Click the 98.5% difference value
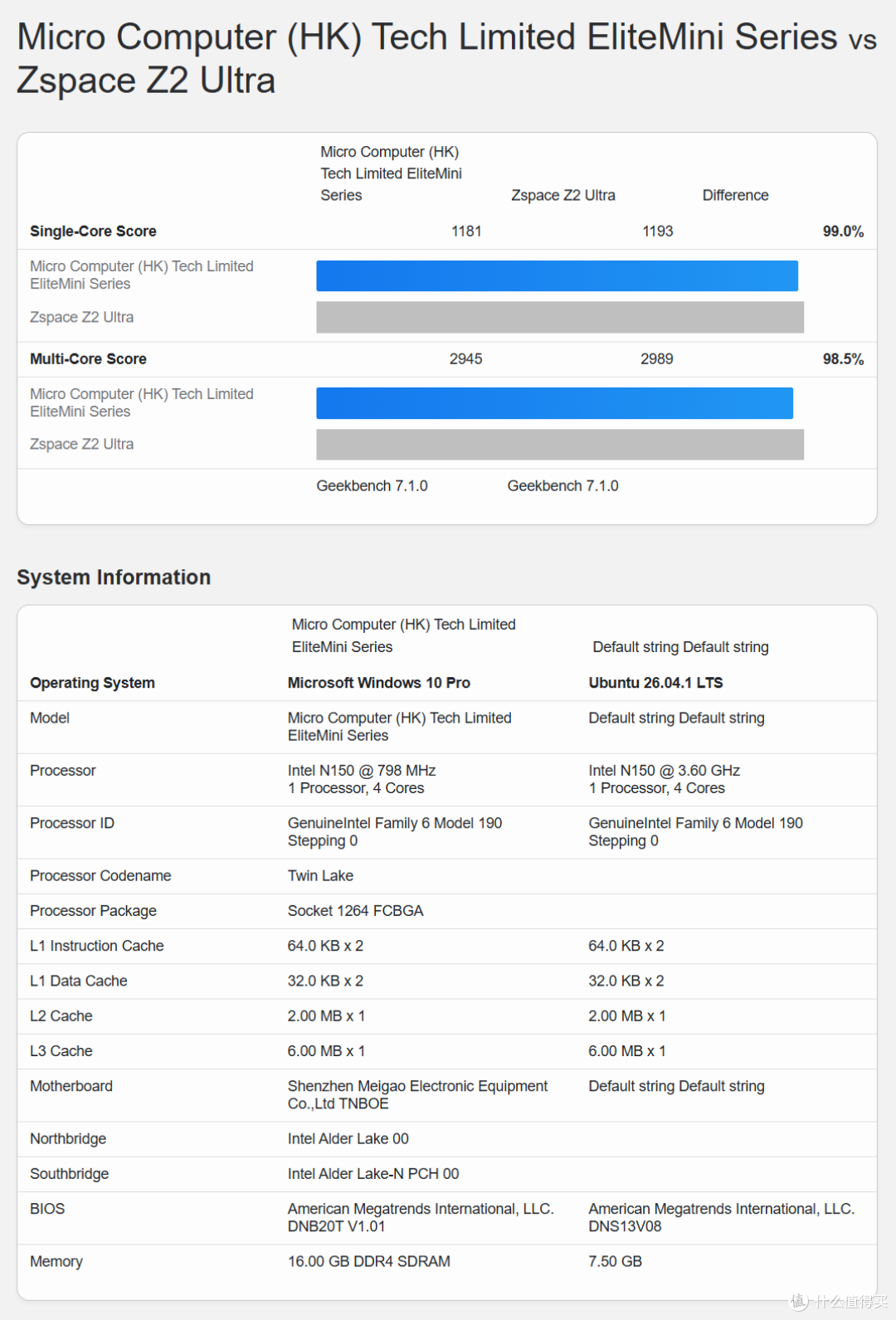Viewport: 896px width, 1320px height. [x=843, y=359]
